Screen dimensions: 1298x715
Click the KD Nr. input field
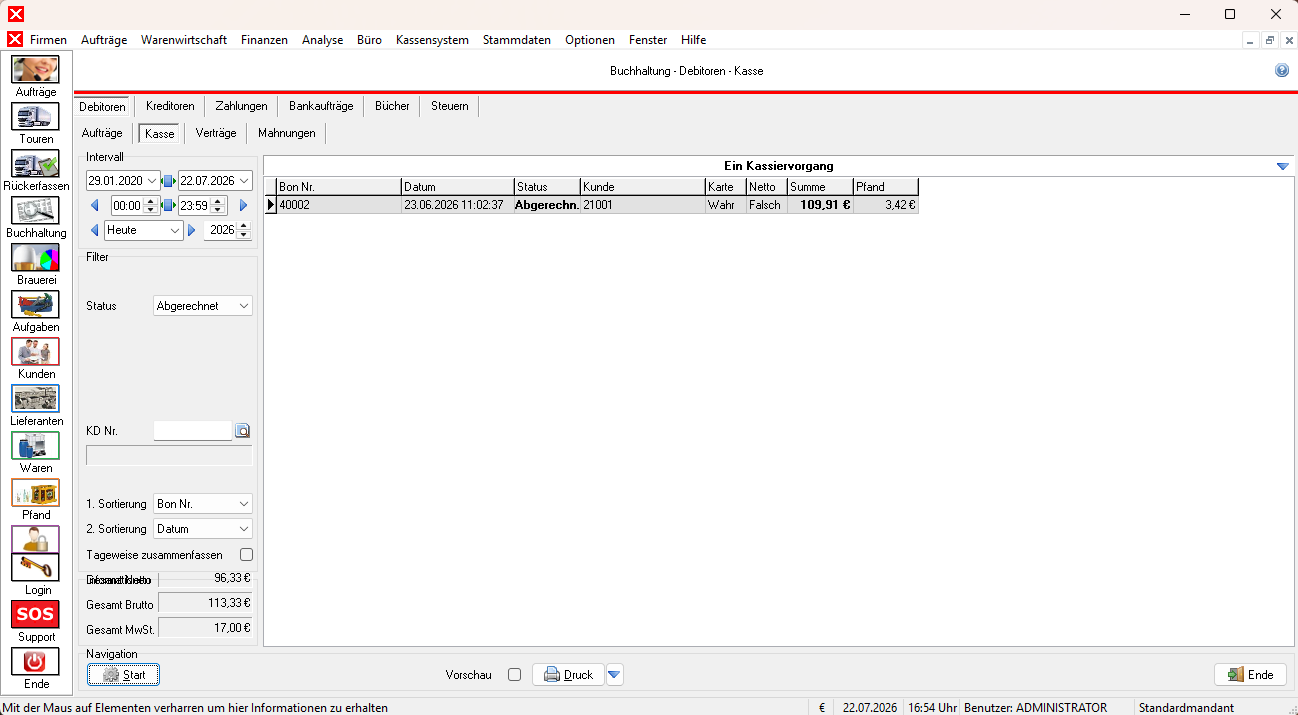click(x=193, y=431)
